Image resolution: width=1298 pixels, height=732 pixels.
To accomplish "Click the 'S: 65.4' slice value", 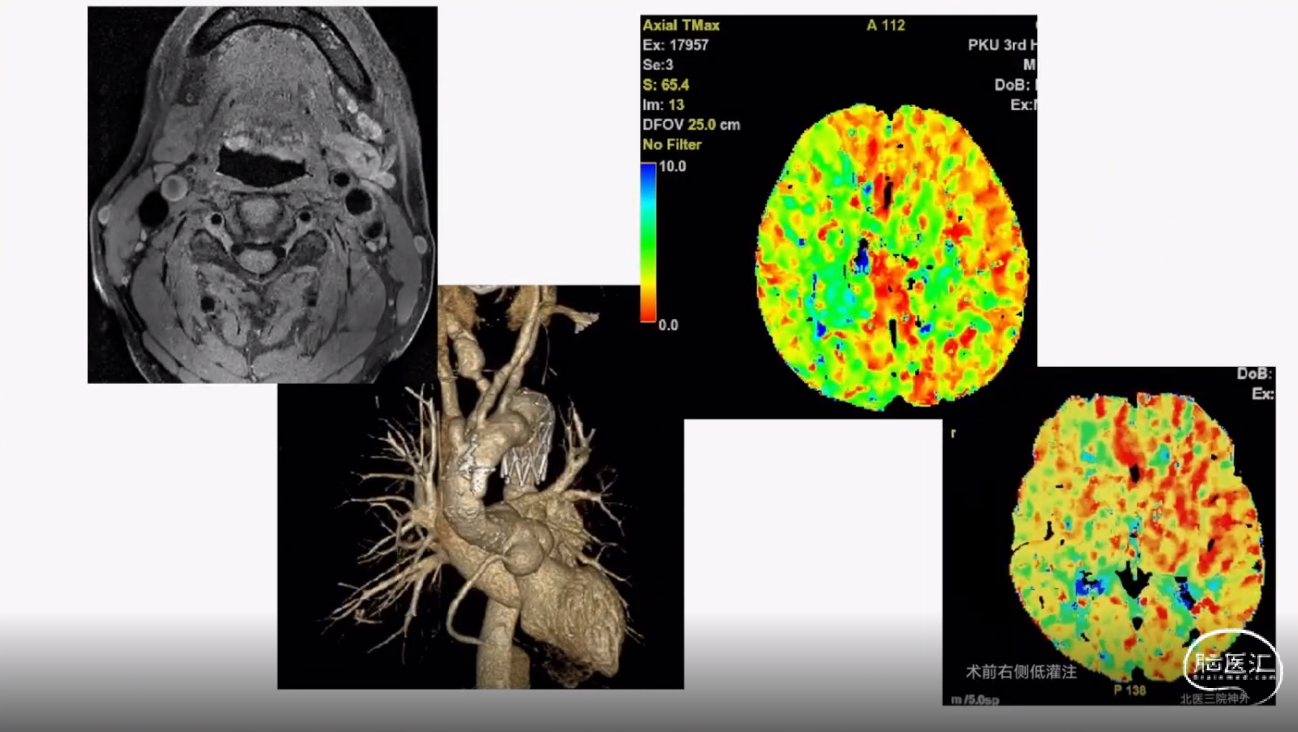I will [665, 85].
